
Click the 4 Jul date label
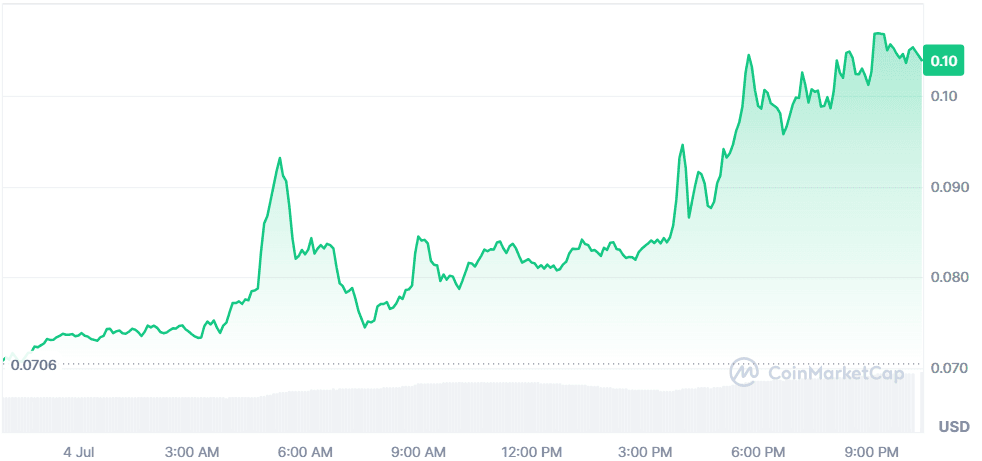tap(79, 451)
